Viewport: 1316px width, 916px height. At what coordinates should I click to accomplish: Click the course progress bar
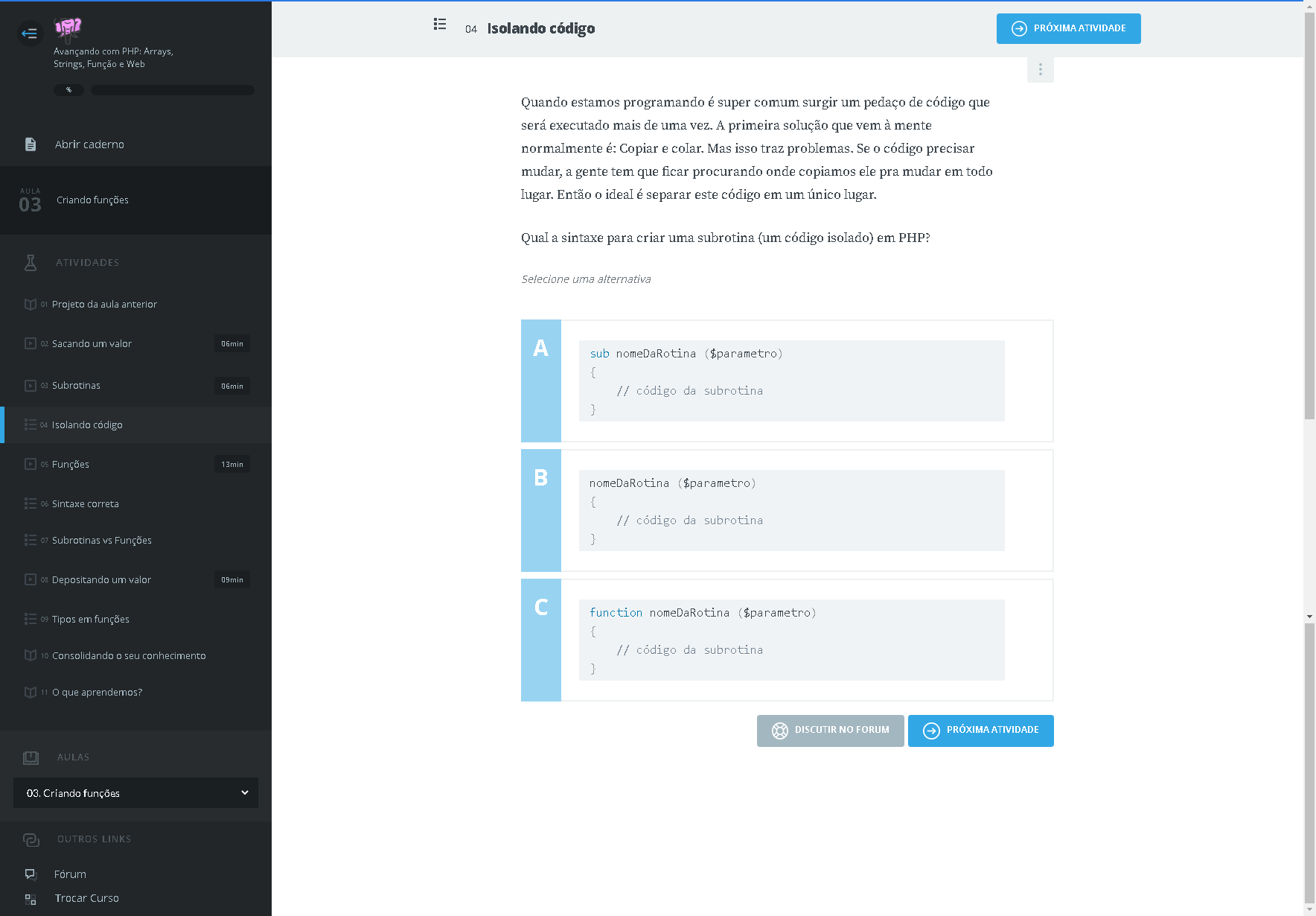(x=172, y=90)
